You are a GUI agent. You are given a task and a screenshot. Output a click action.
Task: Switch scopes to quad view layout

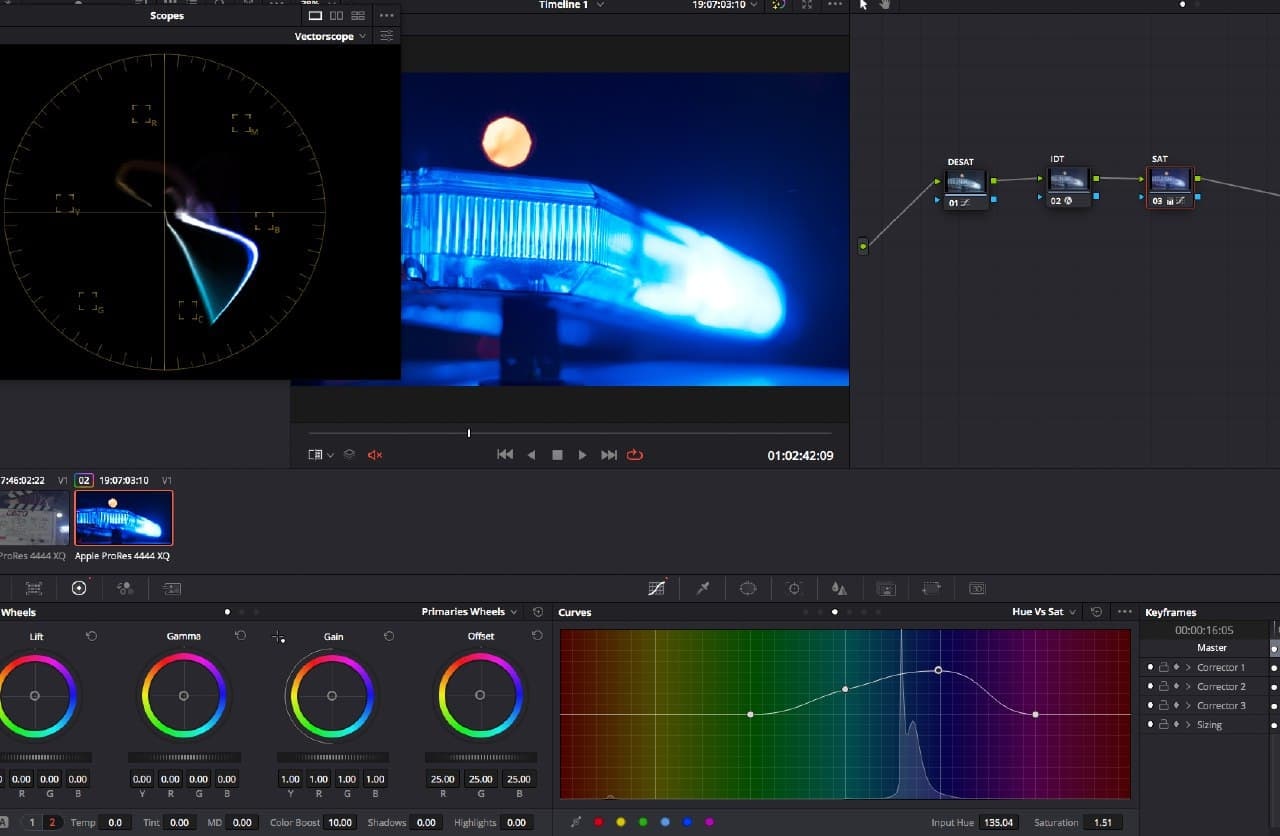(357, 16)
